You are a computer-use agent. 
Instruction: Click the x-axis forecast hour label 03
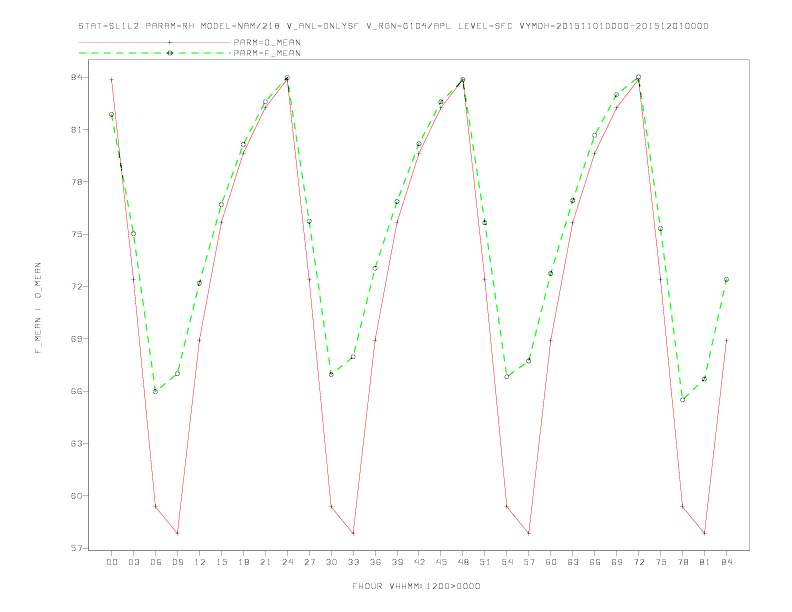coord(134,562)
